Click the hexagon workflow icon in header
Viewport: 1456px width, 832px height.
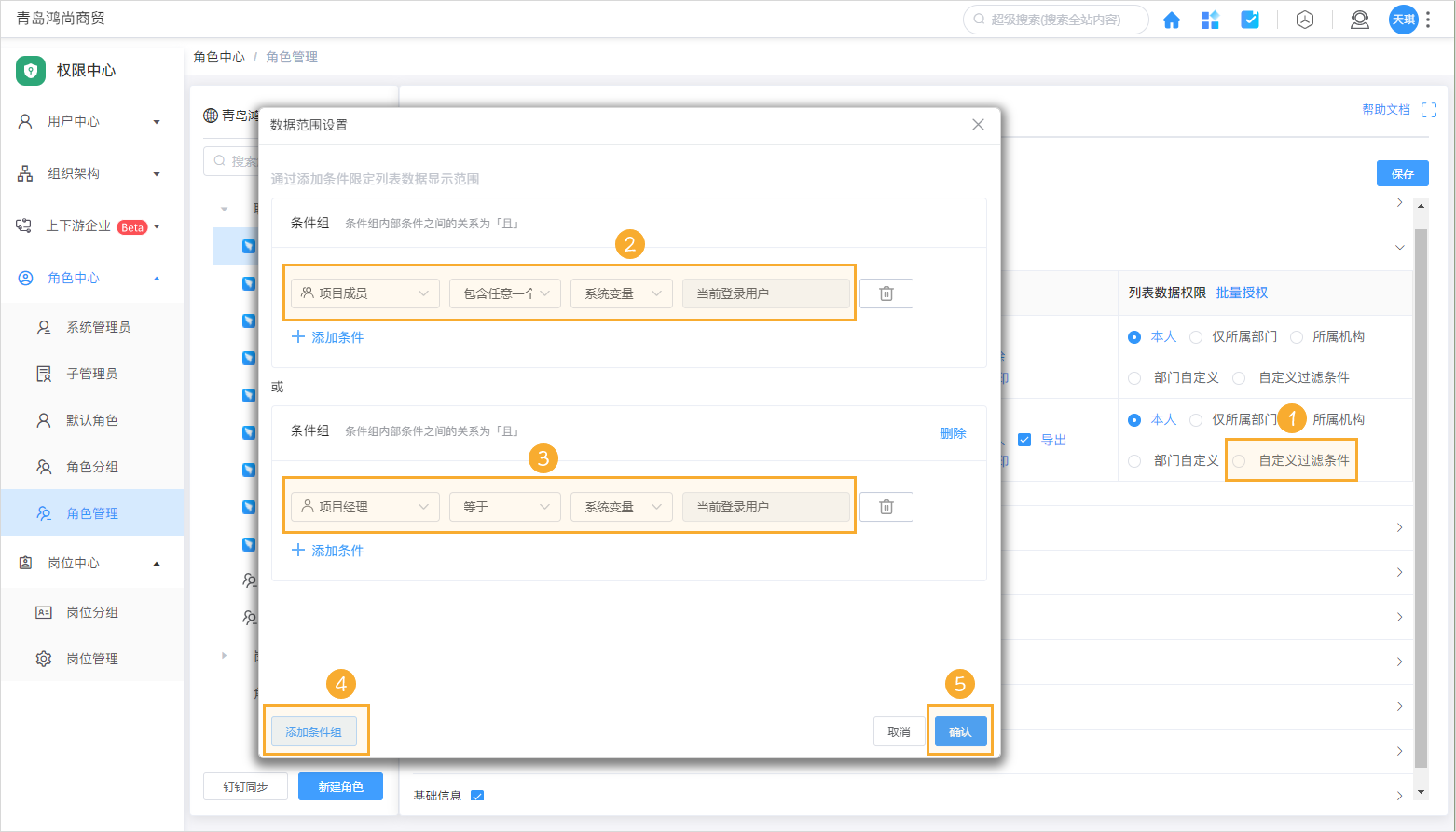click(x=1304, y=19)
